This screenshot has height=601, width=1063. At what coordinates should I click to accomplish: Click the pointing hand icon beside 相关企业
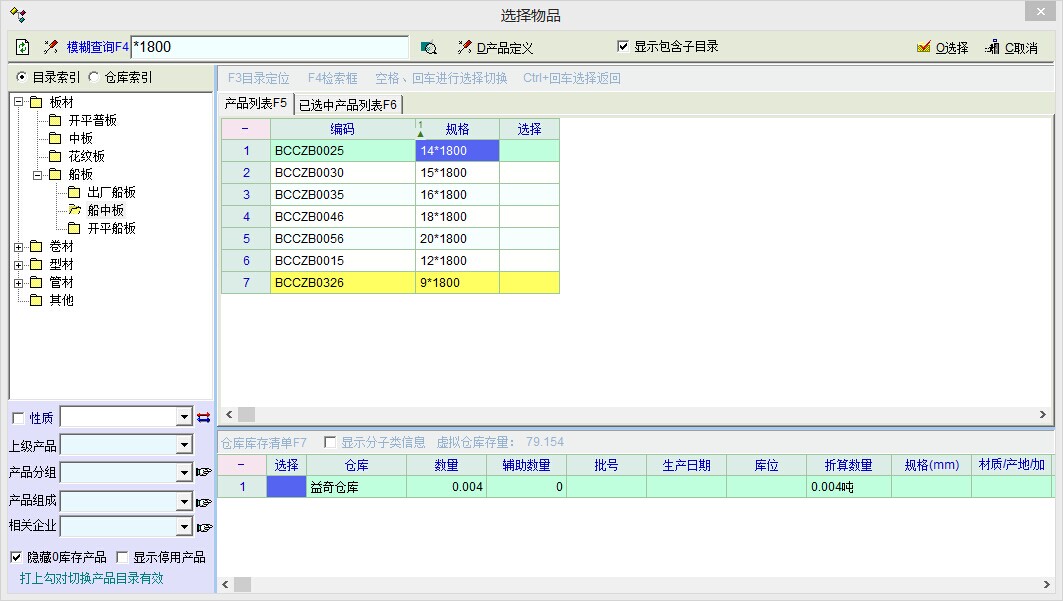pos(204,527)
